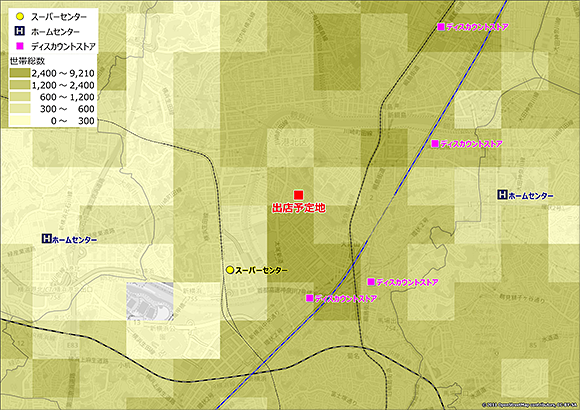Click the western Home Center H icon
Screen dimensions: 580x410
point(46,239)
